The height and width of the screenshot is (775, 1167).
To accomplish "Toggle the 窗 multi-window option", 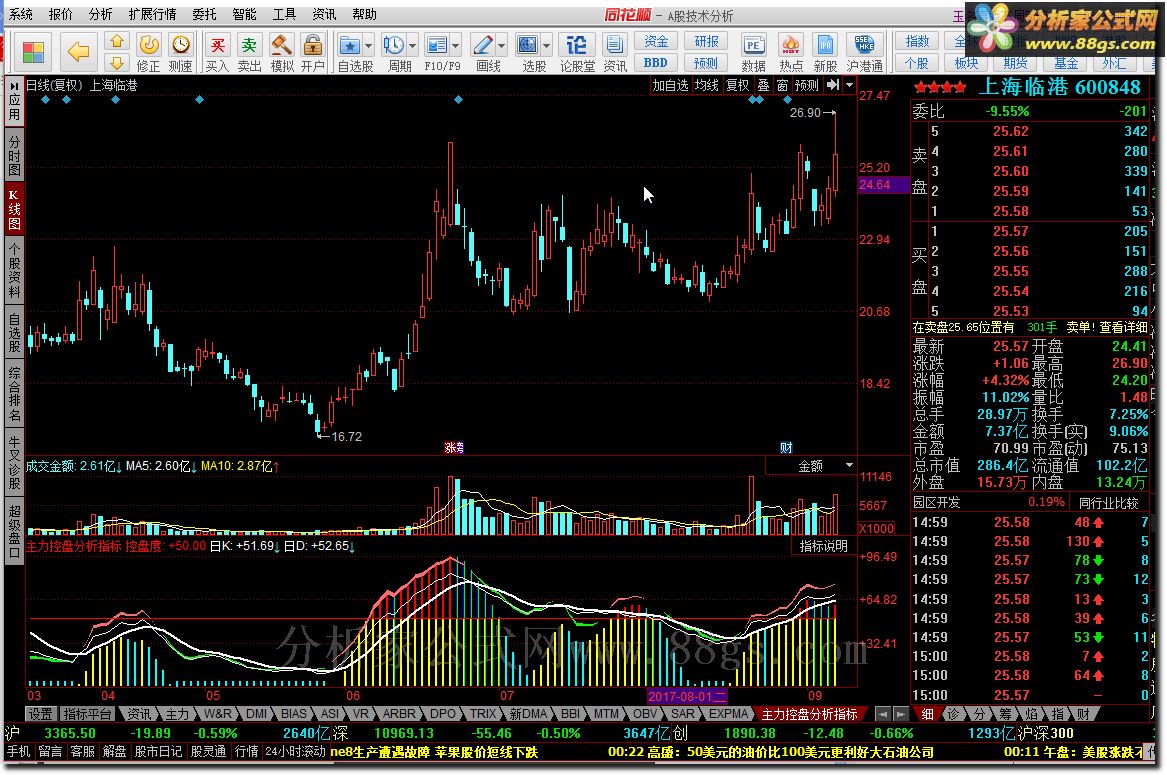I will pyautogui.click(x=782, y=85).
